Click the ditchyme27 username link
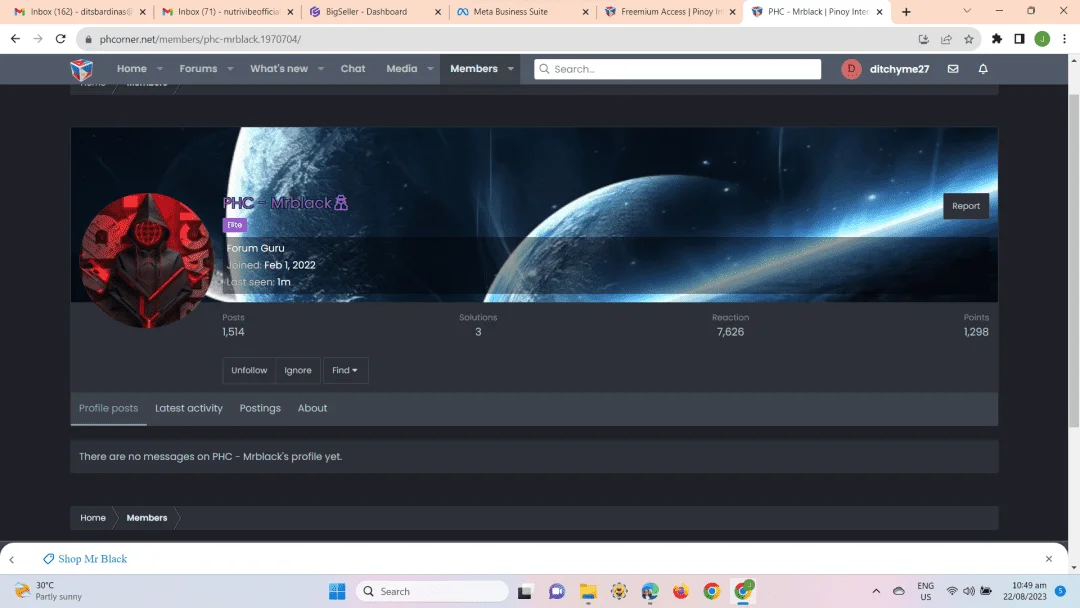This screenshot has height=608, width=1080. point(899,69)
